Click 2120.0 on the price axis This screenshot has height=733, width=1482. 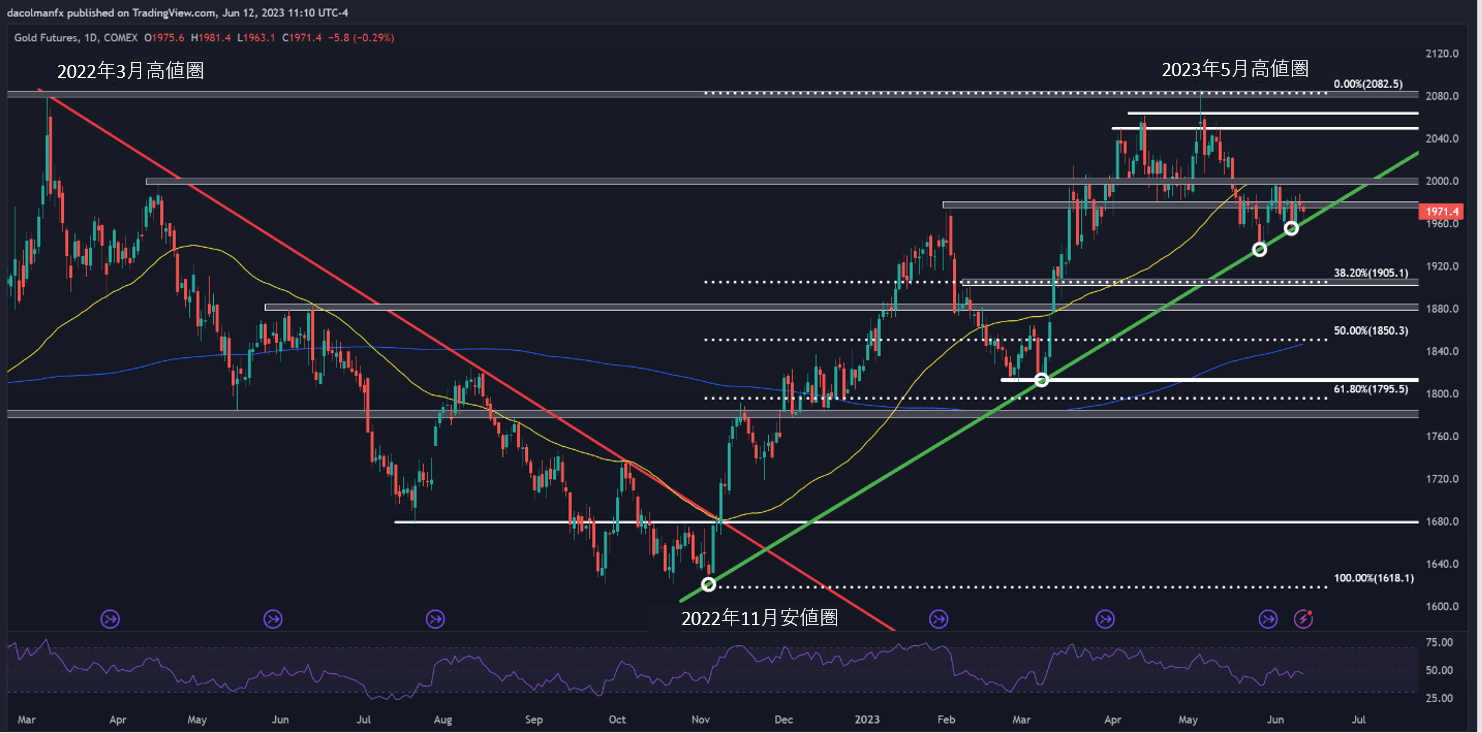coord(1443,53)
